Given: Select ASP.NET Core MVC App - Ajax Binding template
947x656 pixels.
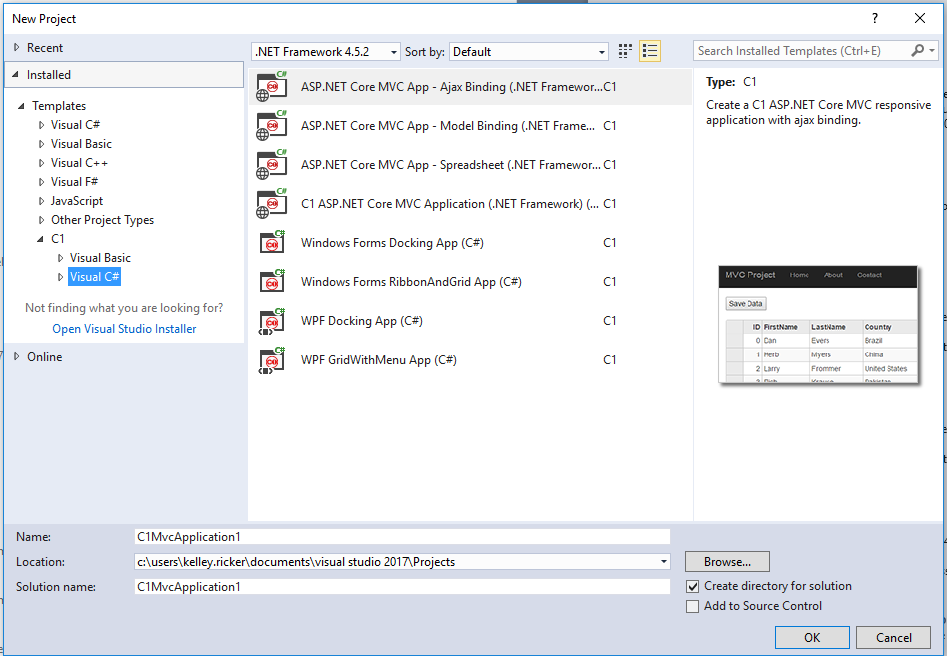Looking at the screenshot, I should click(x=470, y=86).
